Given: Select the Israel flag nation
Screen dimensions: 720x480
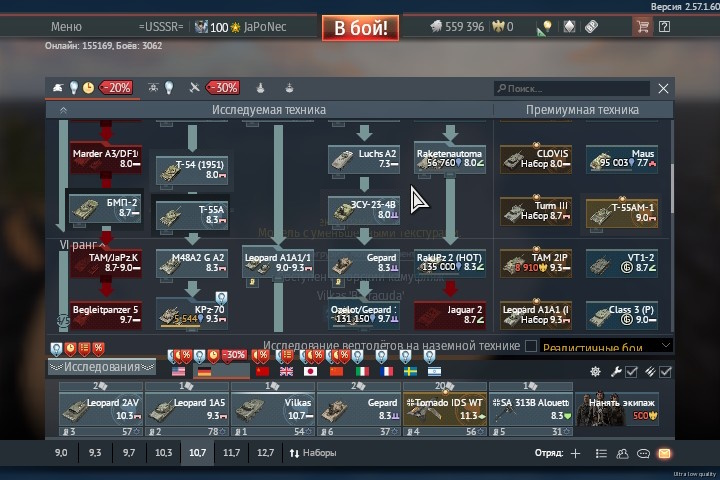Looking at the screenshot, I should (434, 371).
